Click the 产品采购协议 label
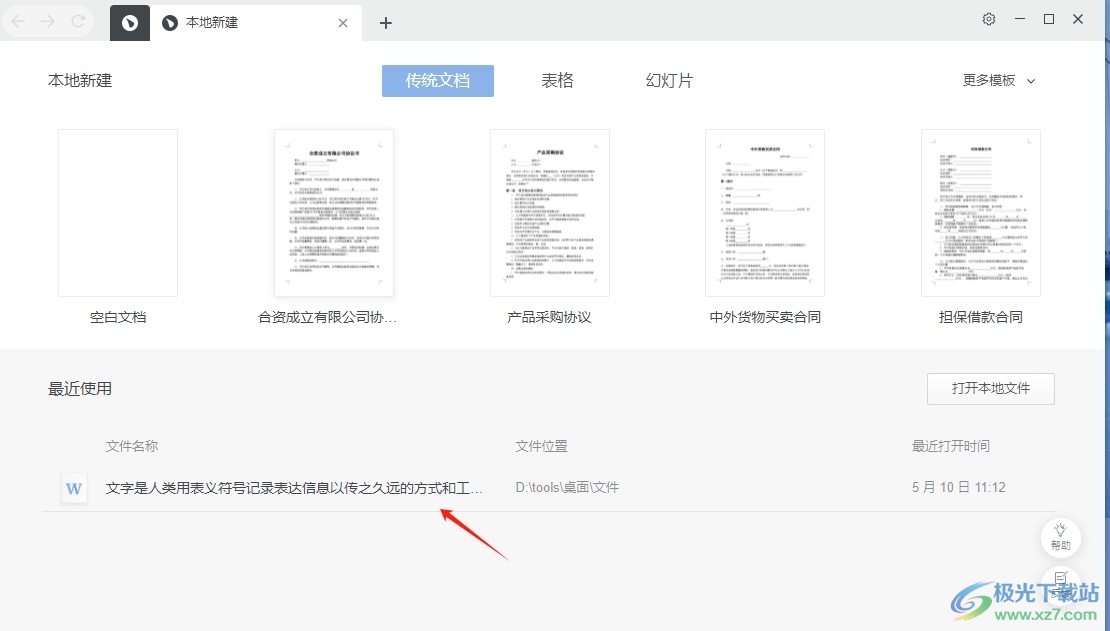This screenshot has width=1110, height=631. [x=549, y=317]
